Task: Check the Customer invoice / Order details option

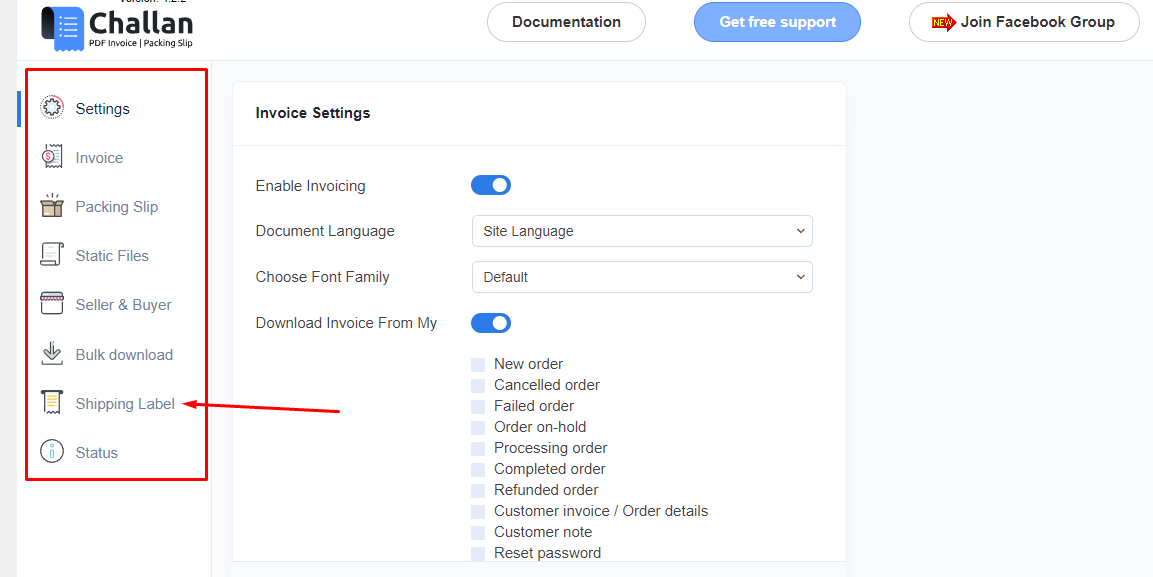Action: [478, 510]
